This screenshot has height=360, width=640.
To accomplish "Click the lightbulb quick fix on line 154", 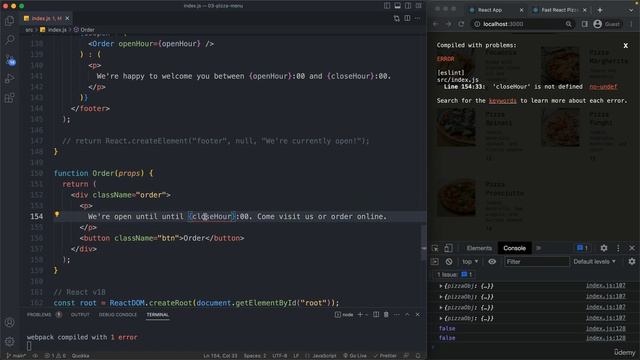I will 57,214.
